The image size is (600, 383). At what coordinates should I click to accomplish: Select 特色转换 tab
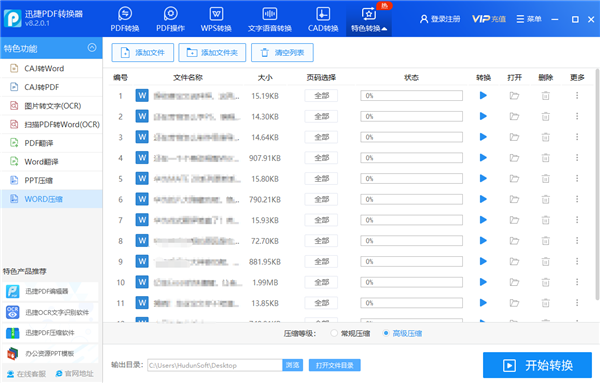coord(369,19)
